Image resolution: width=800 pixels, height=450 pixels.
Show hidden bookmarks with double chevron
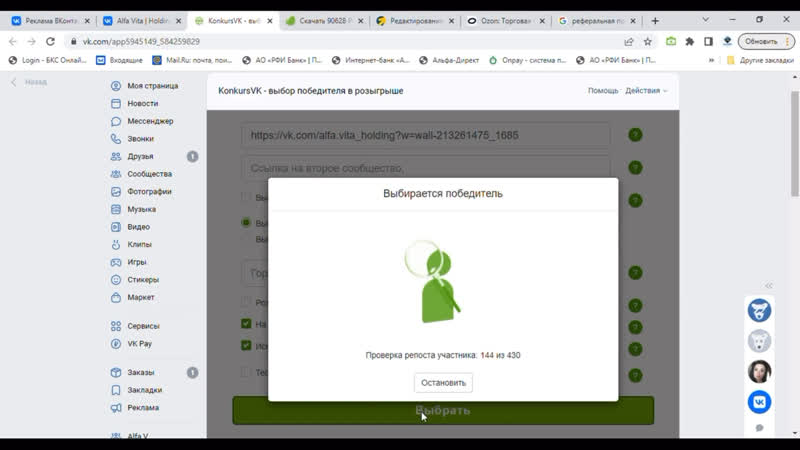tap(711, 60)
